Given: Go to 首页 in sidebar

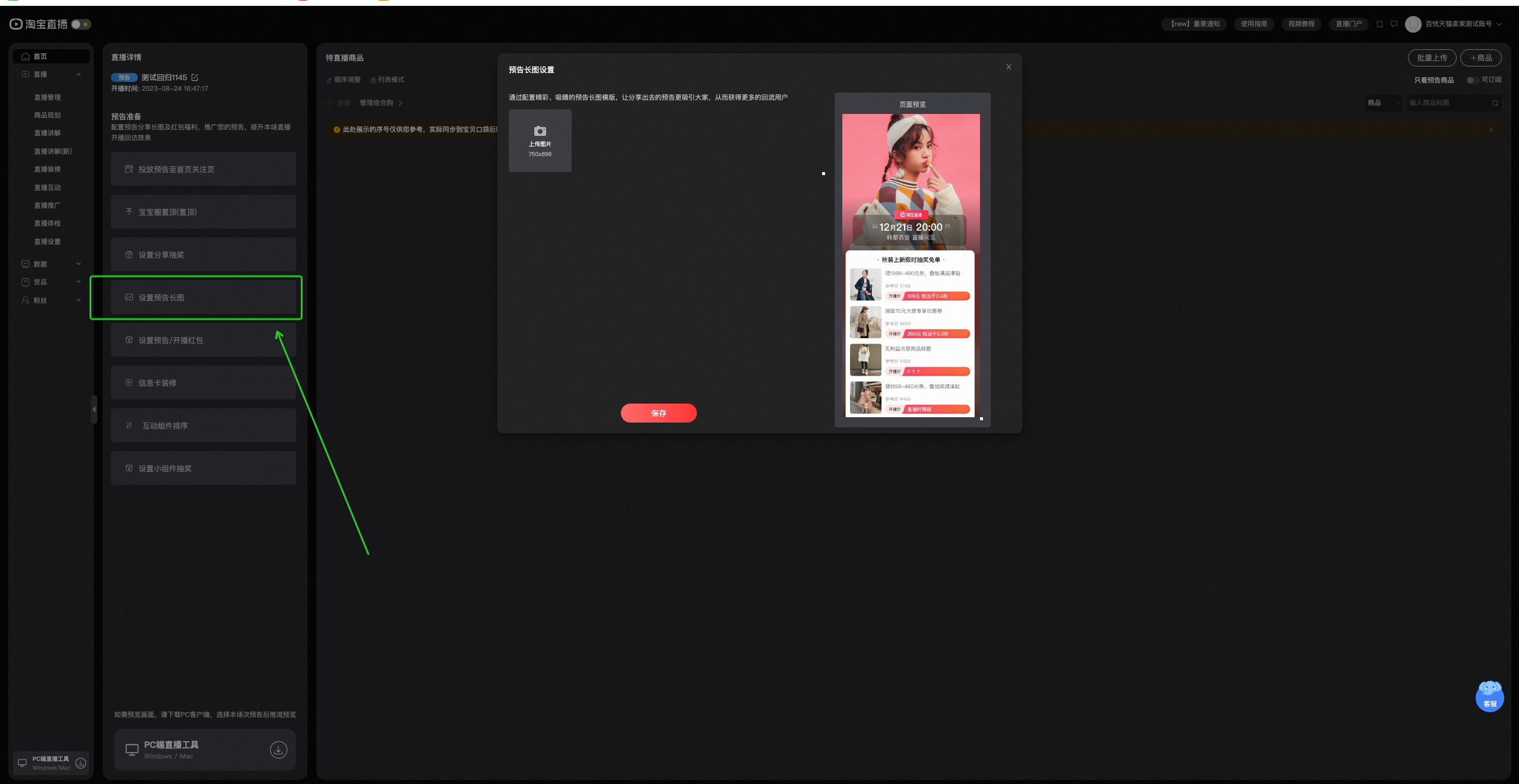Looking at the screenshot, I should tap(51, 56).
